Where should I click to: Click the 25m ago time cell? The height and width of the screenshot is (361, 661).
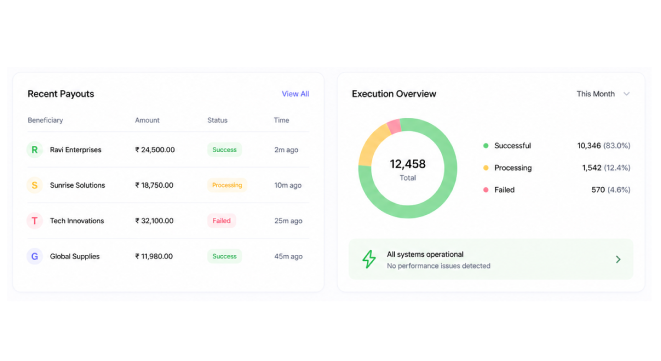(x=288, y=221)
